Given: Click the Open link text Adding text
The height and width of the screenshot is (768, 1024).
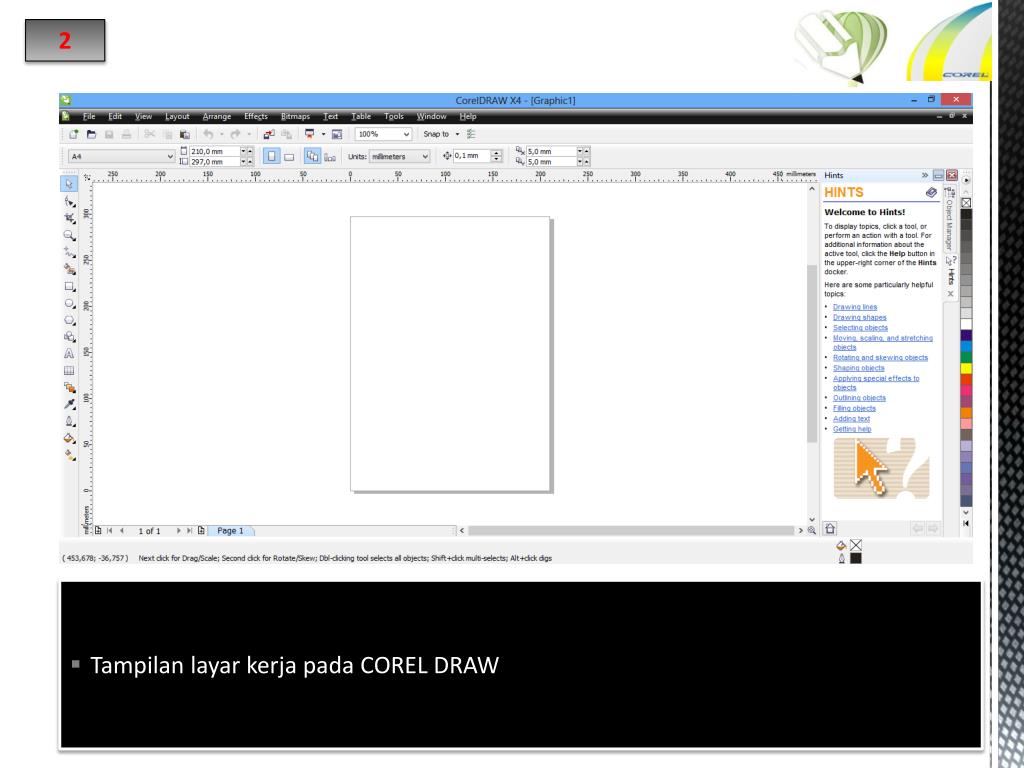Looking at the screenshot, I should click(851, 419).
